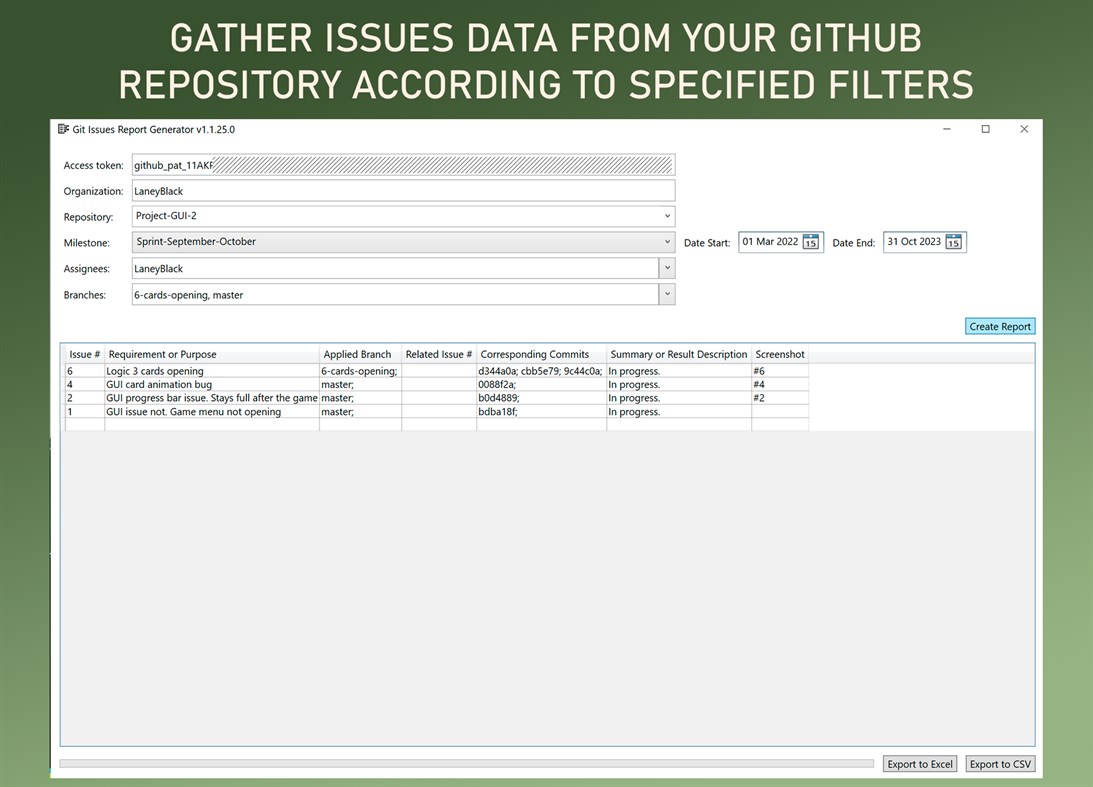The height and width of the screenshot is (787, 1093).
Task: Minimize the Git Issues Report Generator window
Action: (947, 129)
